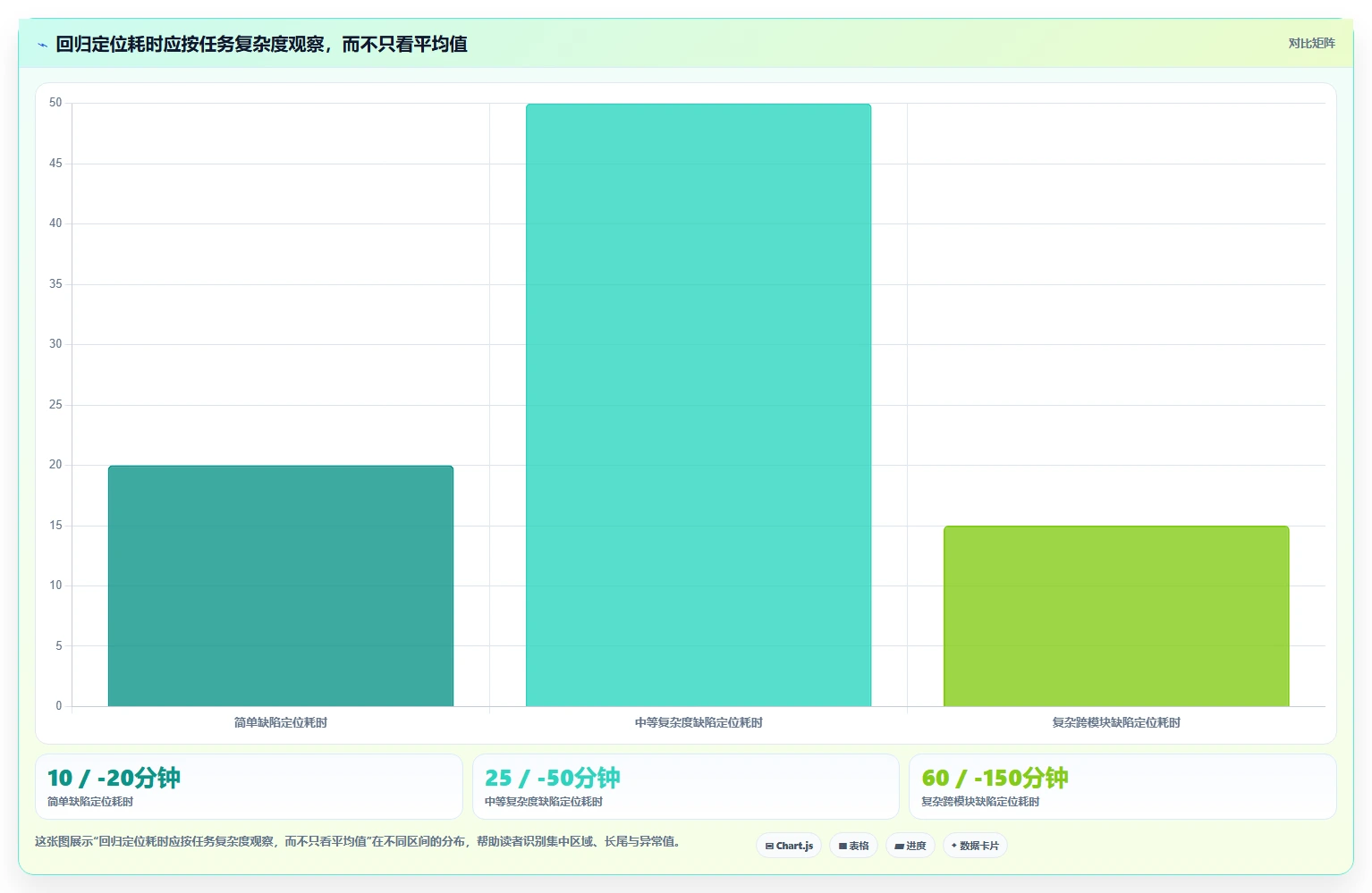Click x-axis label 简单缺陷定位耗时

point(281,722)
